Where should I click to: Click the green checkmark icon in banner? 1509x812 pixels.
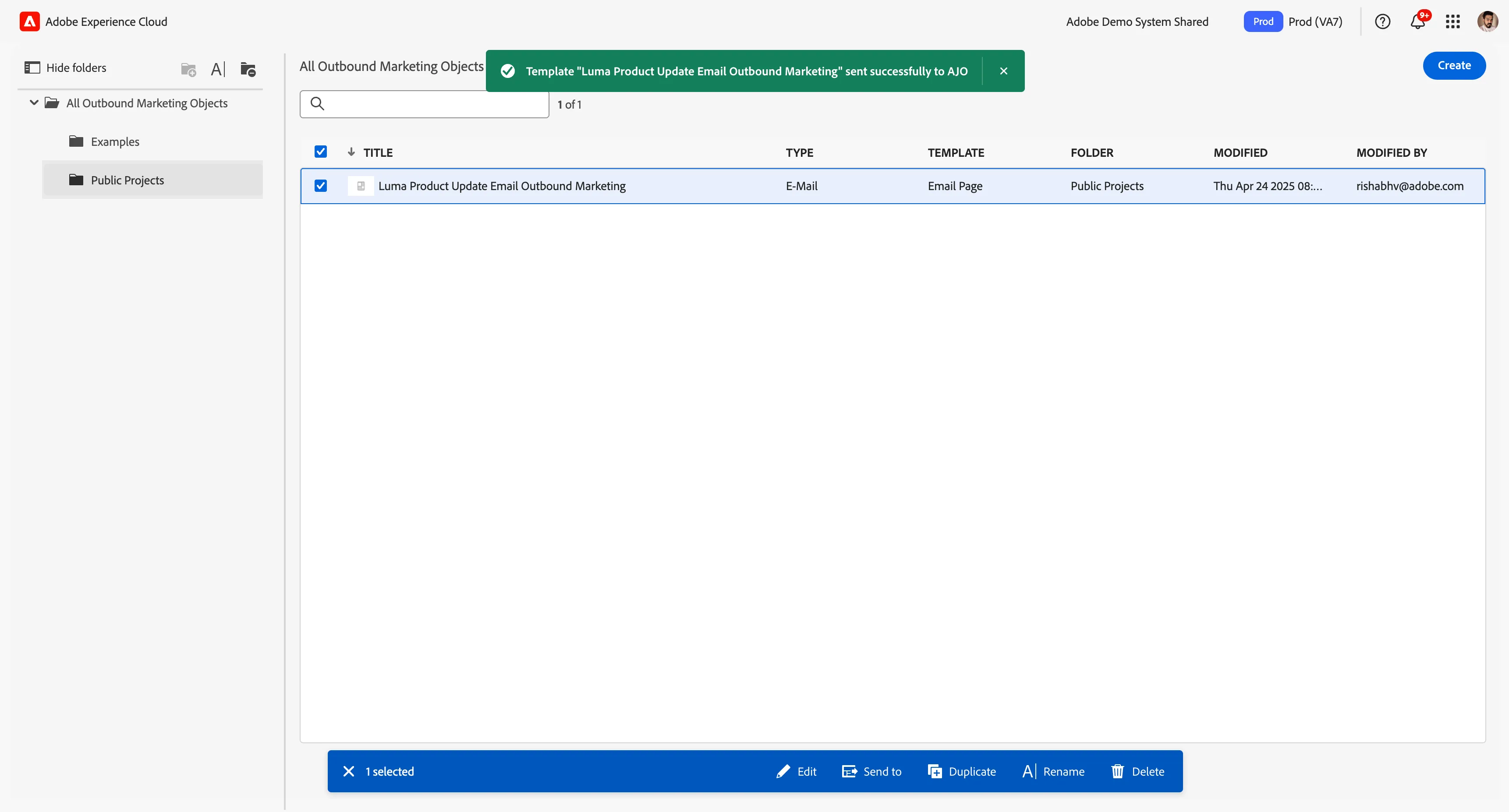click(507, 71)
